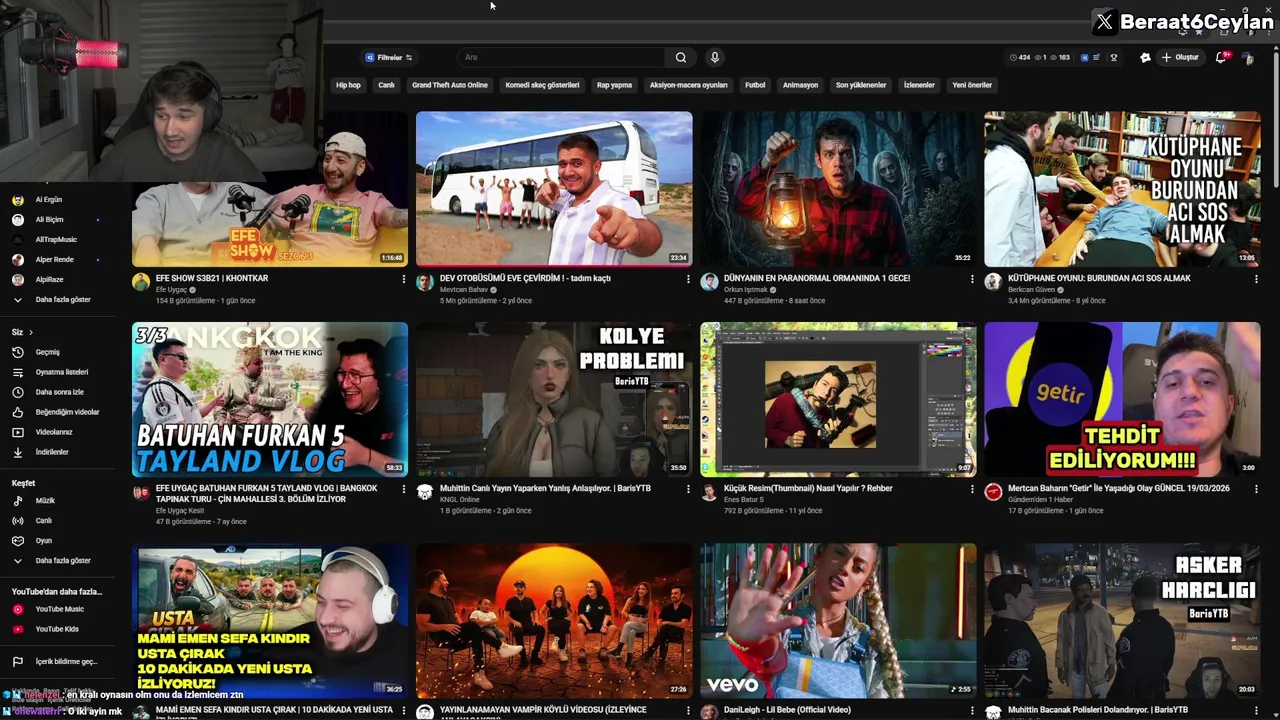Select the Grand Theft Auto Online chip
The width and height of the screenshot is (1280, 720).
coord(450,85)
